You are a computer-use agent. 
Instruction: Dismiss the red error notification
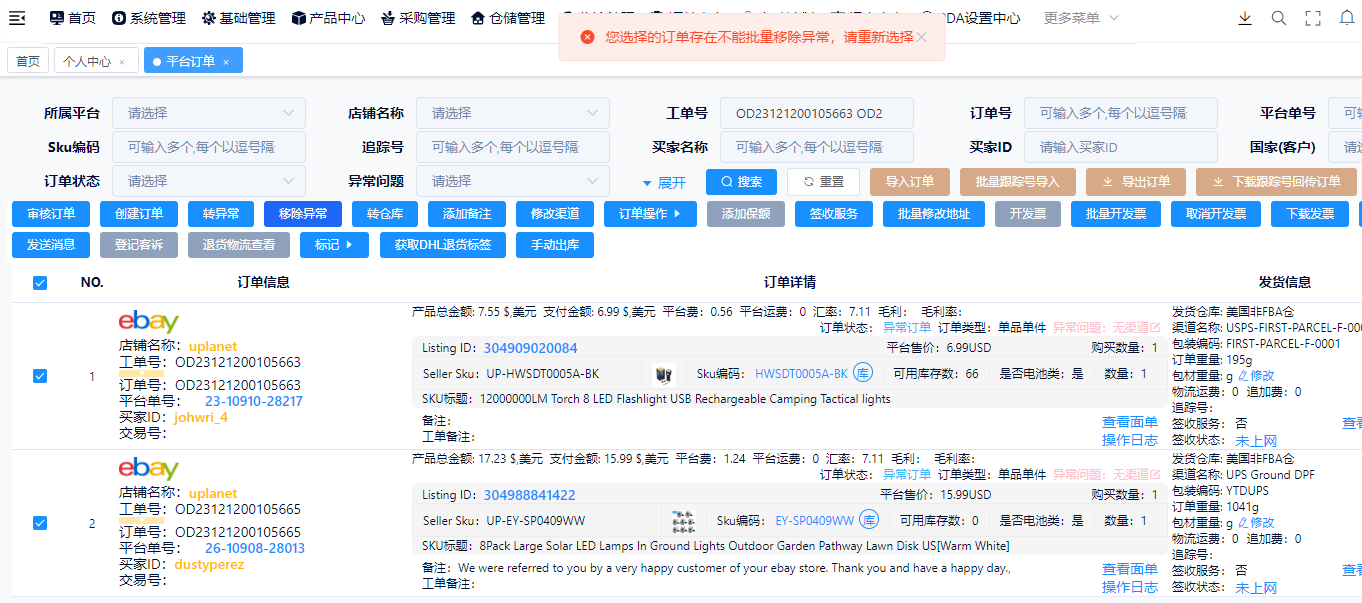(x=922, y=37)
